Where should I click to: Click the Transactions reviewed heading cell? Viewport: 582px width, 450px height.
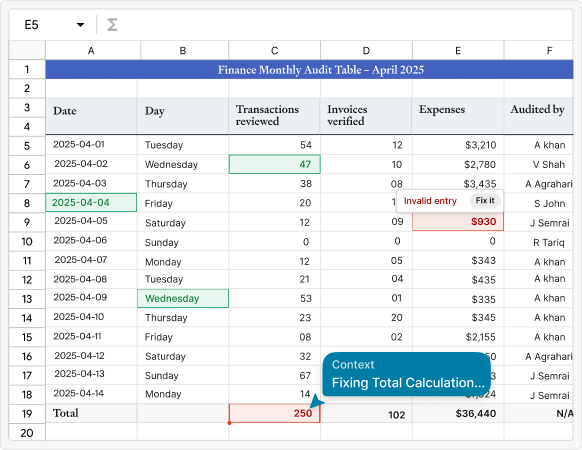pyautogui.click(x=274, y=116)
